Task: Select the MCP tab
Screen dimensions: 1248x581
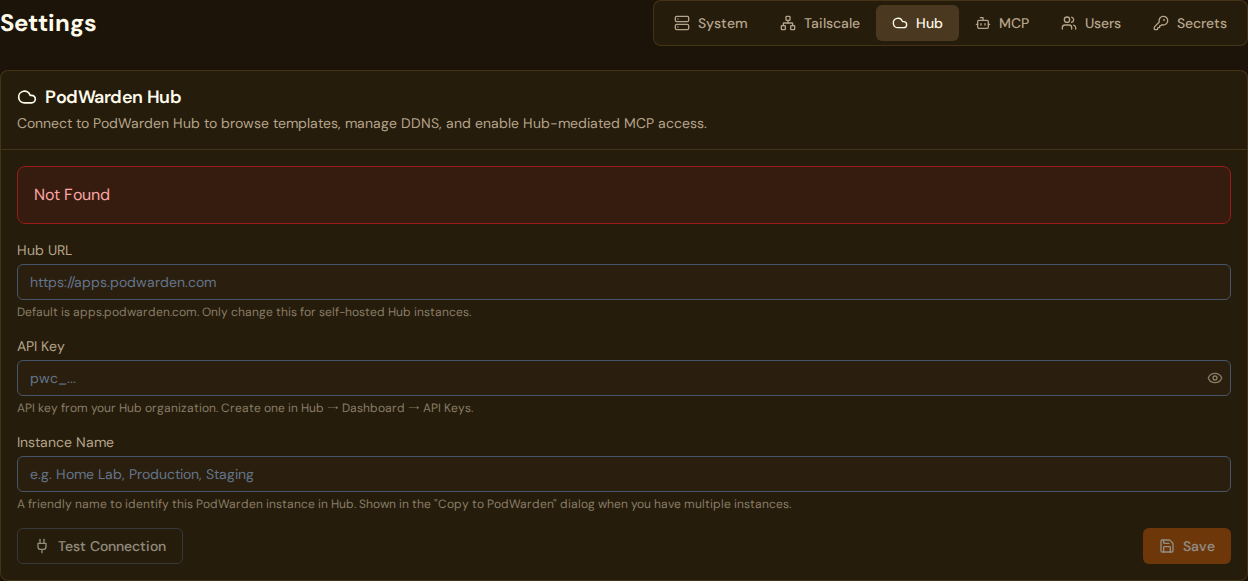Action: 1002,22
